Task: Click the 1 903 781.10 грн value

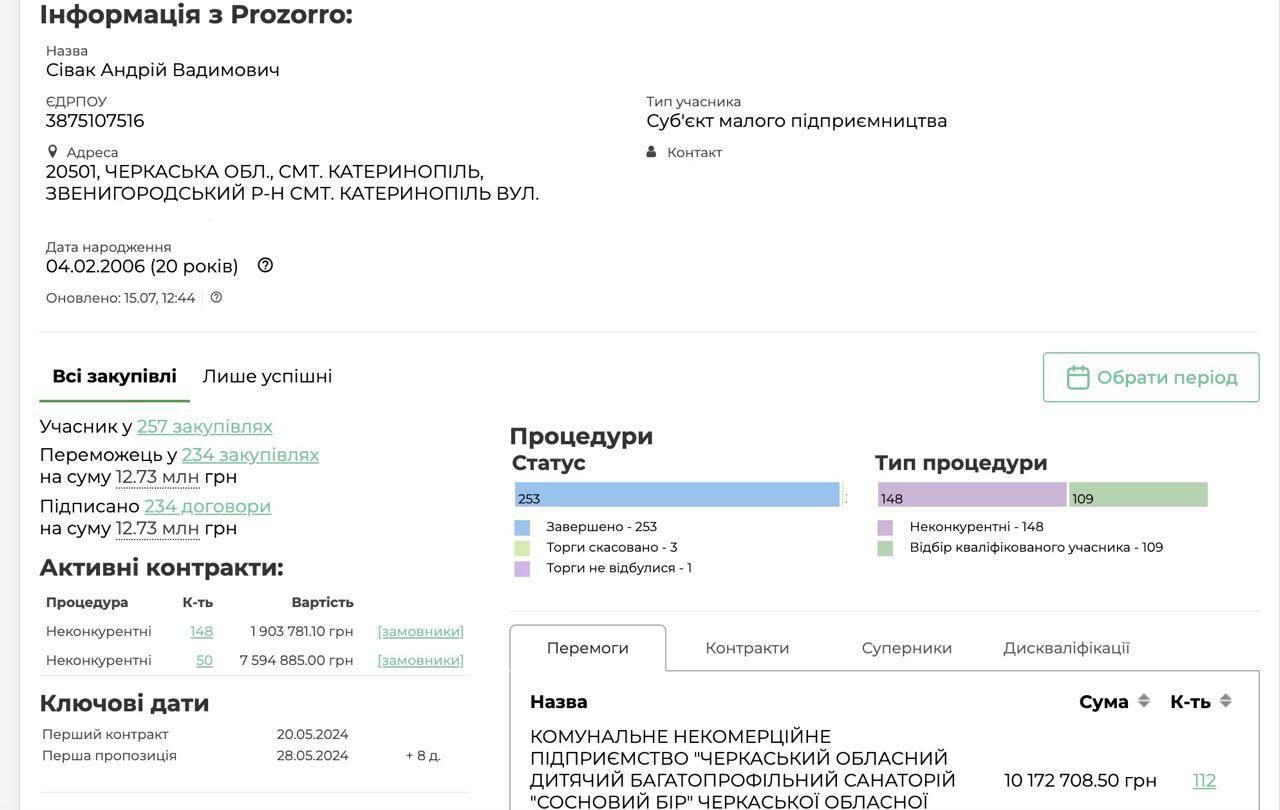Action: 302,631
